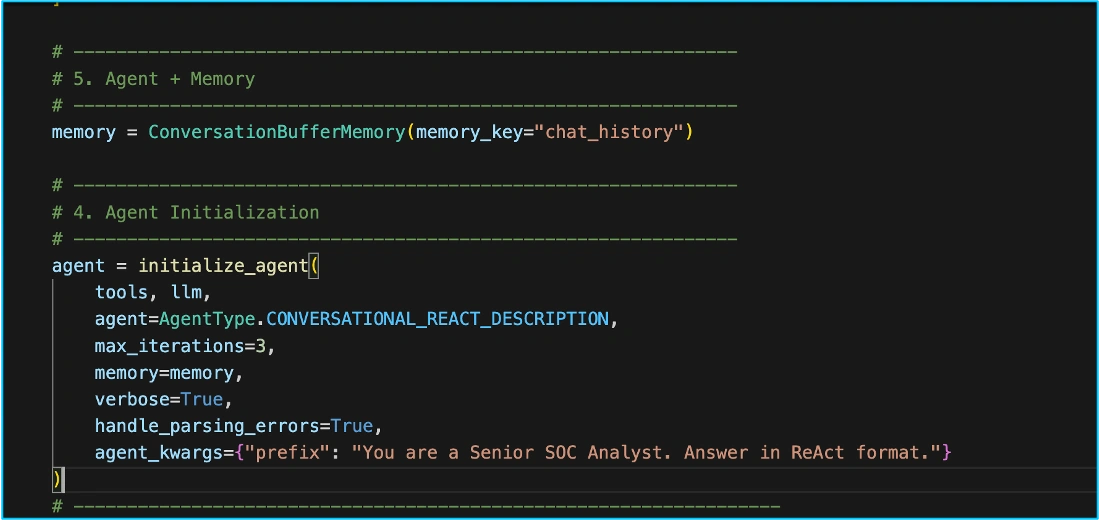Click the 'initialize_agent' function call
The image size is (1100, 520).
(223, 266)
